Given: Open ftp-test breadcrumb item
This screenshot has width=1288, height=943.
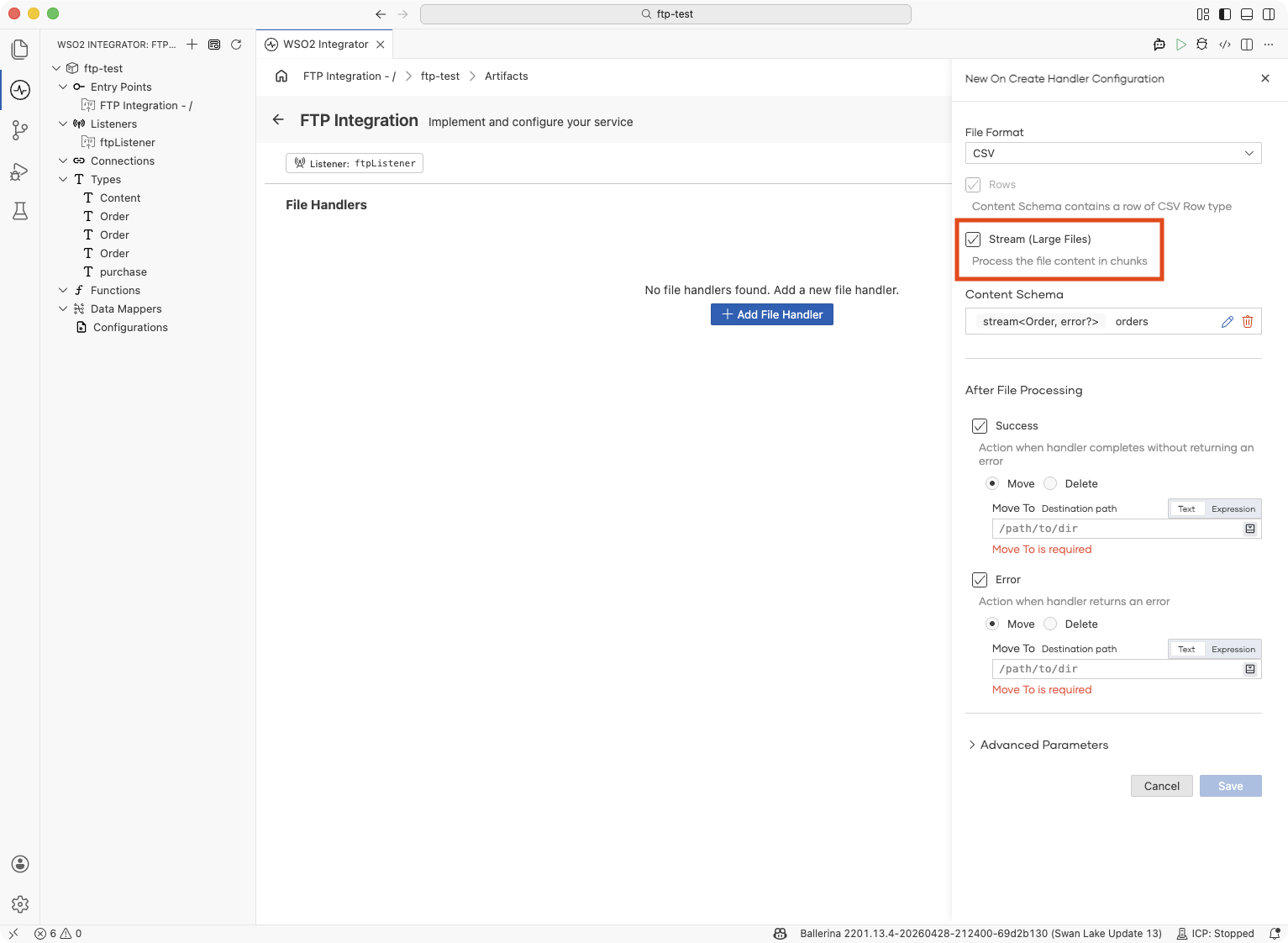Looking at the screenshot, I should tap(440, 76).
